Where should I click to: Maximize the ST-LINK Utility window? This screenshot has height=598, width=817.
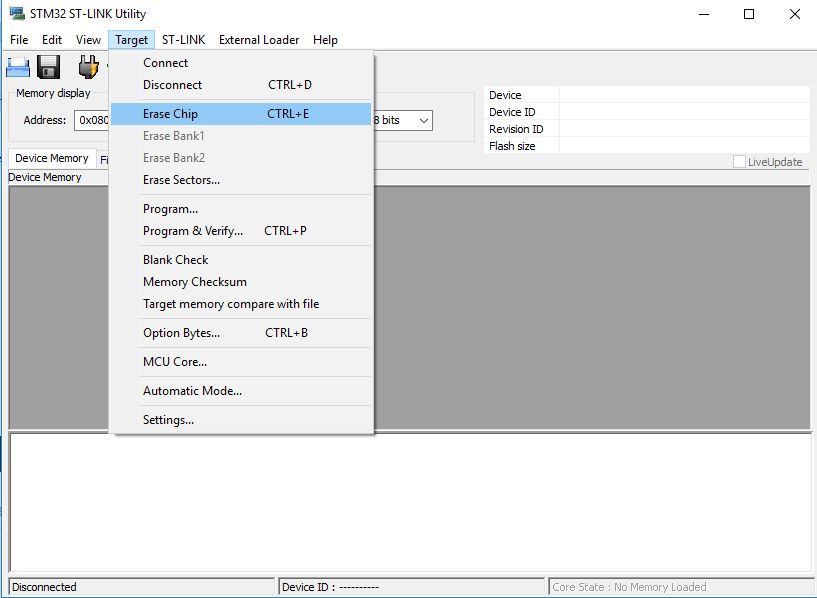click(x=749, y=14)
